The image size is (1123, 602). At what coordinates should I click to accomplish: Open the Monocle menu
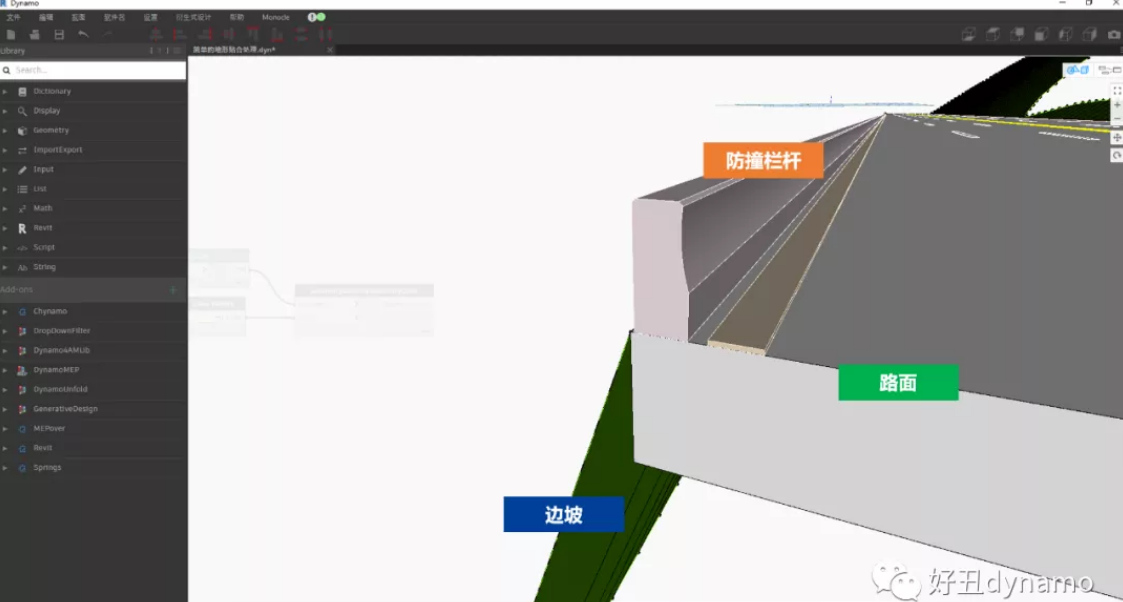[x=276, y=17]
